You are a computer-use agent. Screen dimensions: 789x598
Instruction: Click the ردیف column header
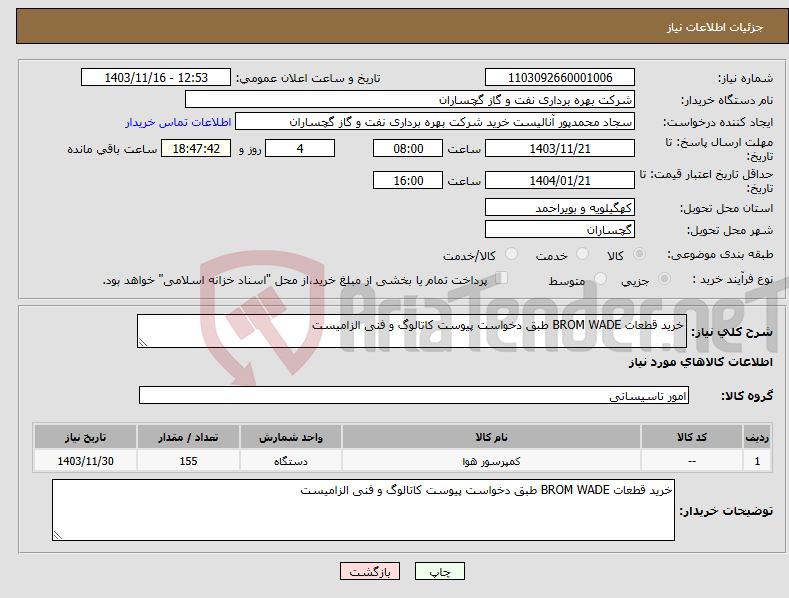click(757, 437)
